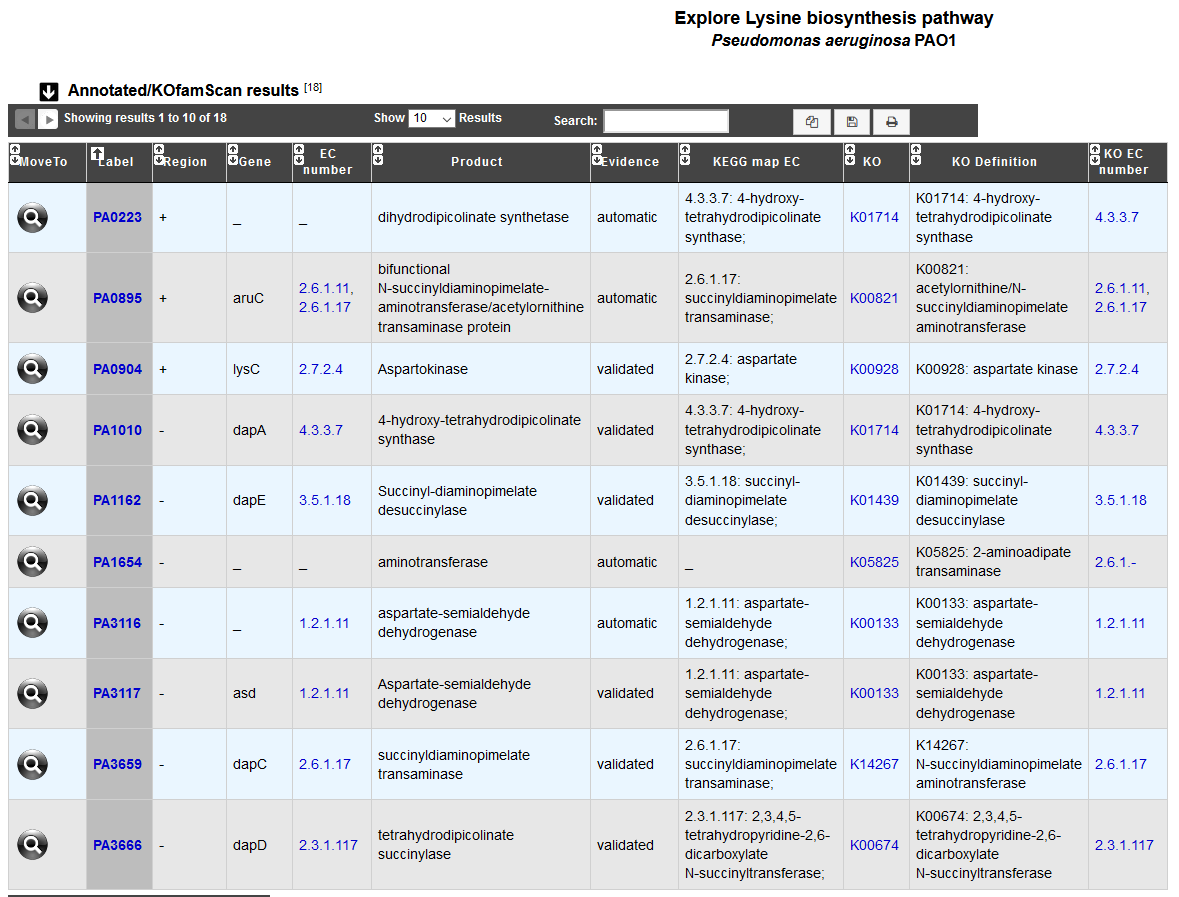Open the PA0895 label link
This screenshot has height=897, width=1179.
pyautogui.click(x=117, y=298)
